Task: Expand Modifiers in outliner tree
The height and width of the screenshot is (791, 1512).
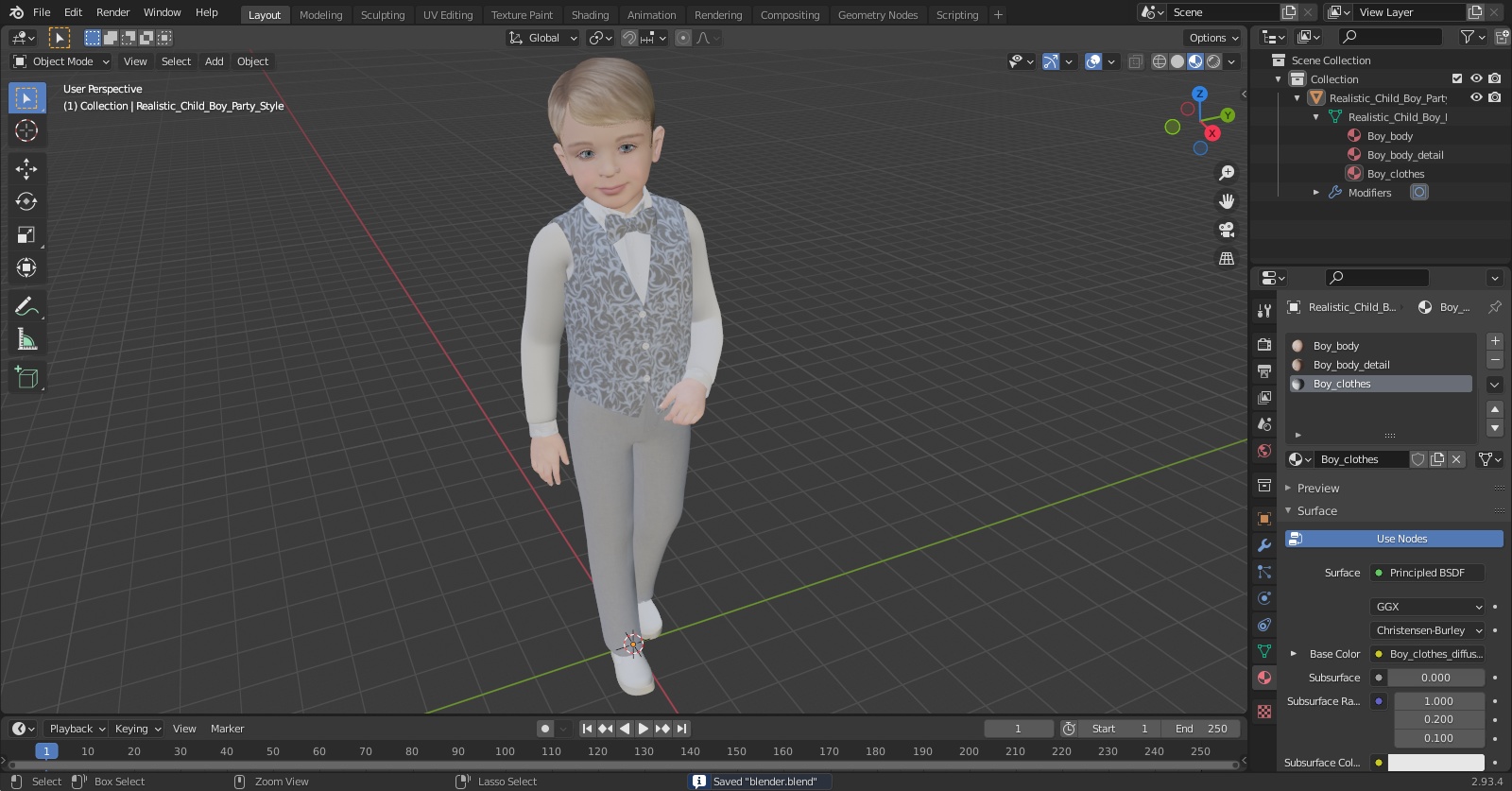Action: (1315, 193)
